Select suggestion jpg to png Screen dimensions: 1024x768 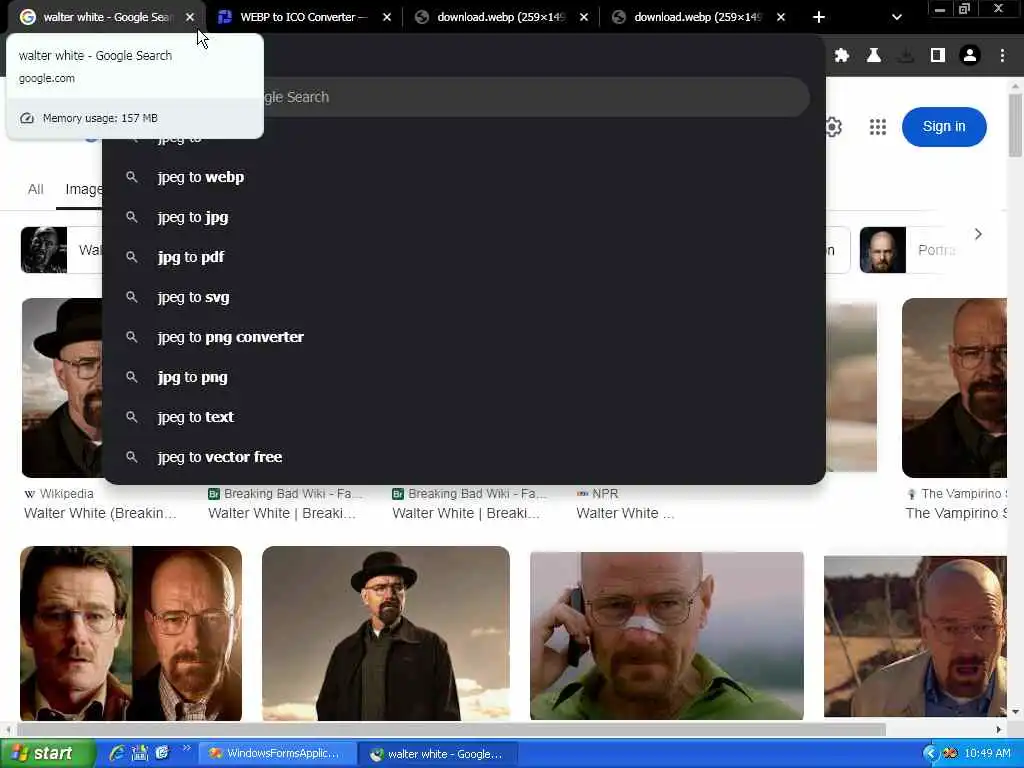(x=464, y=377)
